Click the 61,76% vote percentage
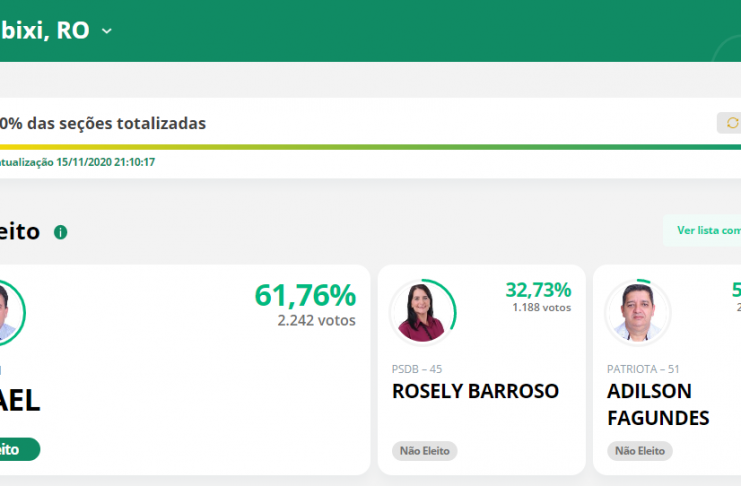Image resolution: width=741 pixels, height=486 pixels. [x=305, y=295]
